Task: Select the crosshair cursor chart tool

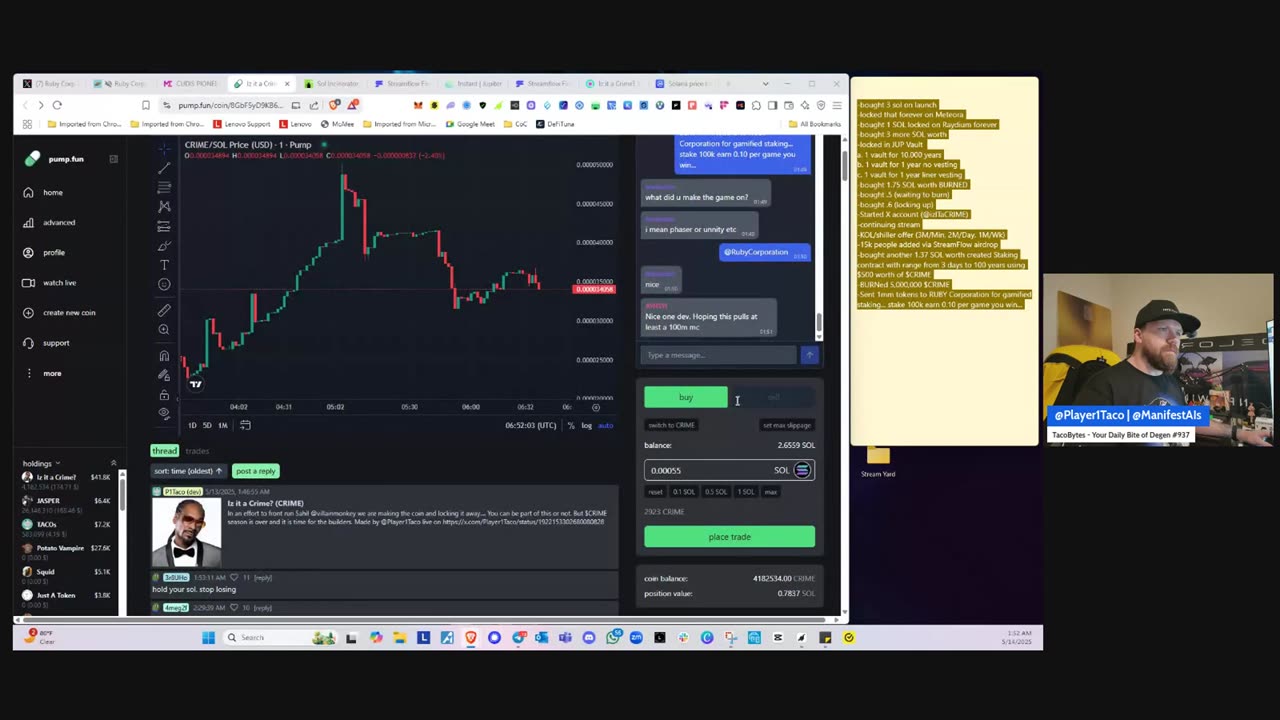Action: coord(164,150)
